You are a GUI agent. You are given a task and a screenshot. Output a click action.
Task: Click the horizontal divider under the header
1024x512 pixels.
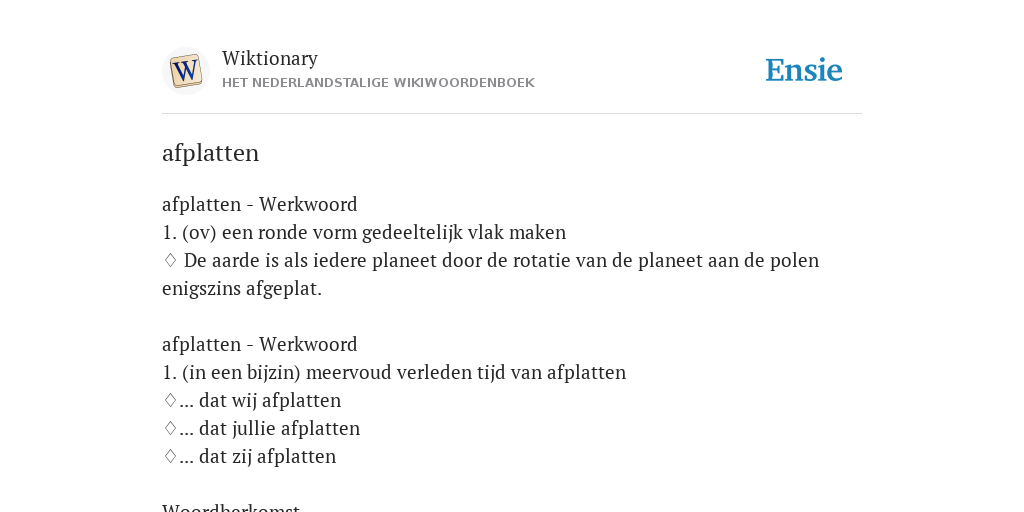(x=512, y=114)
